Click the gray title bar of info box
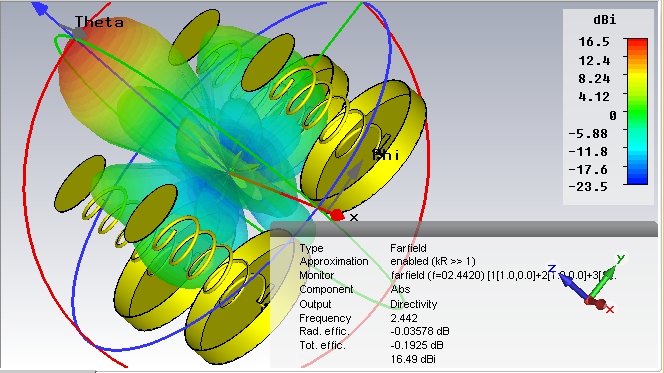 [464, 229]
